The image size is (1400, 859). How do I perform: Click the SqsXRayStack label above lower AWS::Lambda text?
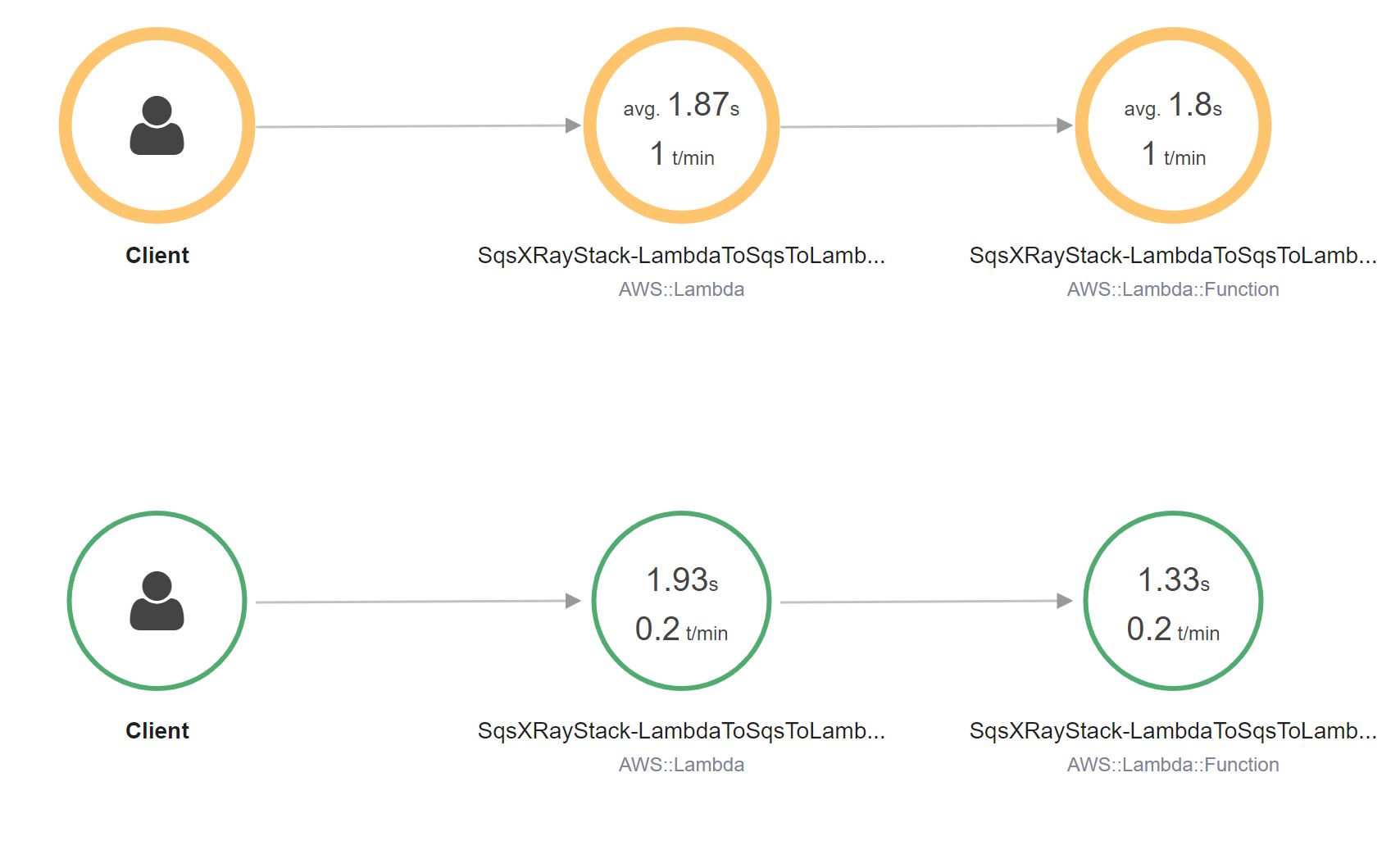tap(681, 731)
